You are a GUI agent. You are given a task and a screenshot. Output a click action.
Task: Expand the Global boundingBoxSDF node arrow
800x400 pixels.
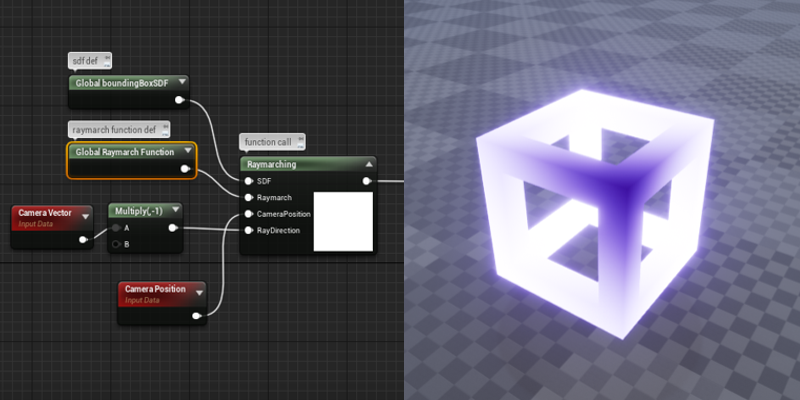(x=182, y=82)
